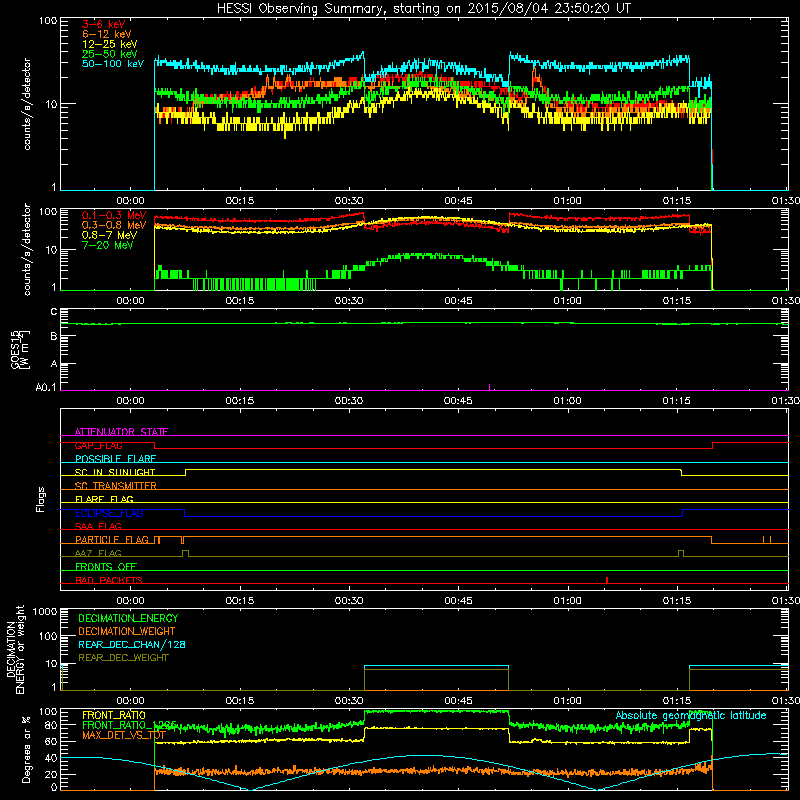800x800 pixels.
Task: Pick the SAA_FLAG label
Action: click(98, 526)
